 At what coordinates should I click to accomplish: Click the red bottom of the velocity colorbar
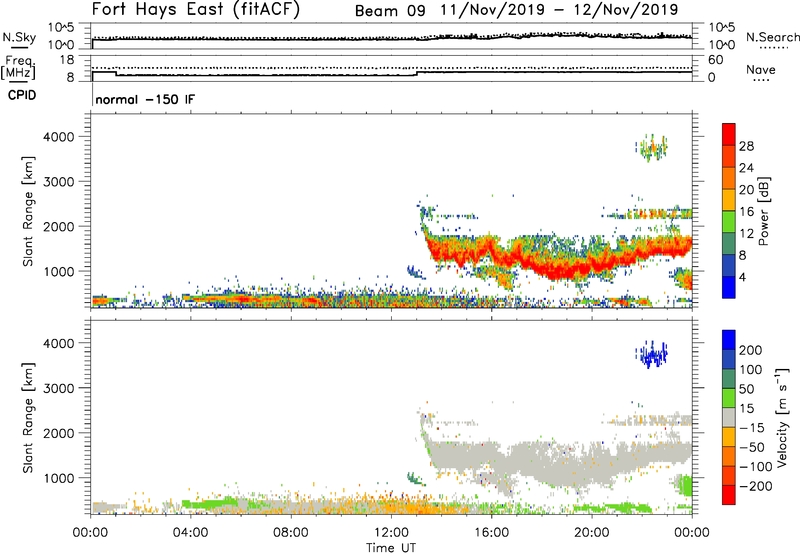pos(729,495)
